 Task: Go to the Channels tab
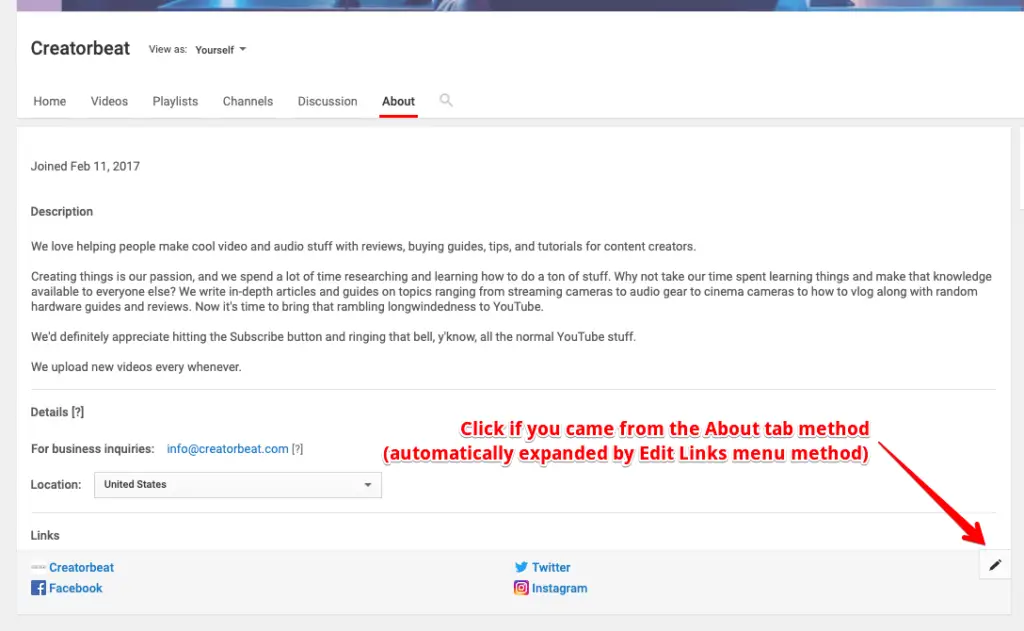coord(248,101)
